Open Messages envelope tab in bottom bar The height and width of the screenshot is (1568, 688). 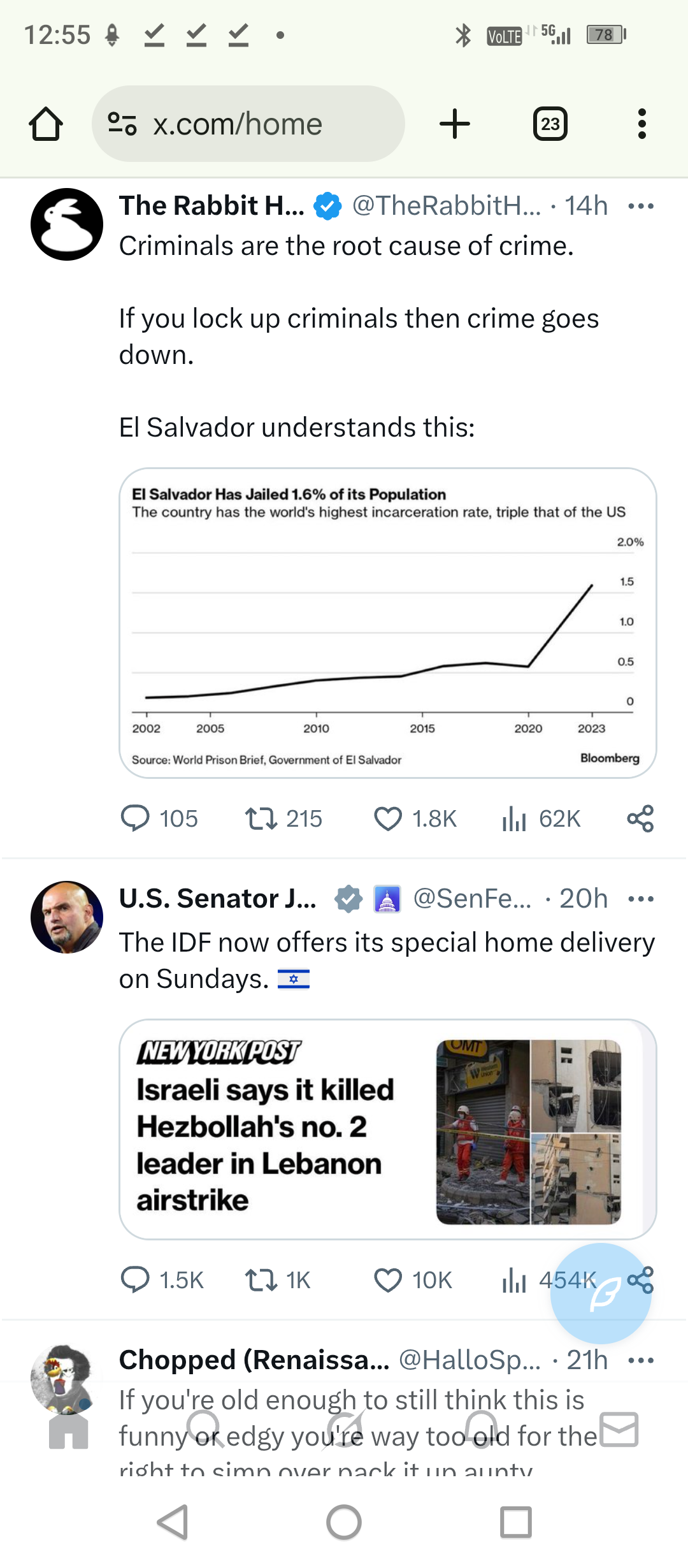pos(619,1429)
